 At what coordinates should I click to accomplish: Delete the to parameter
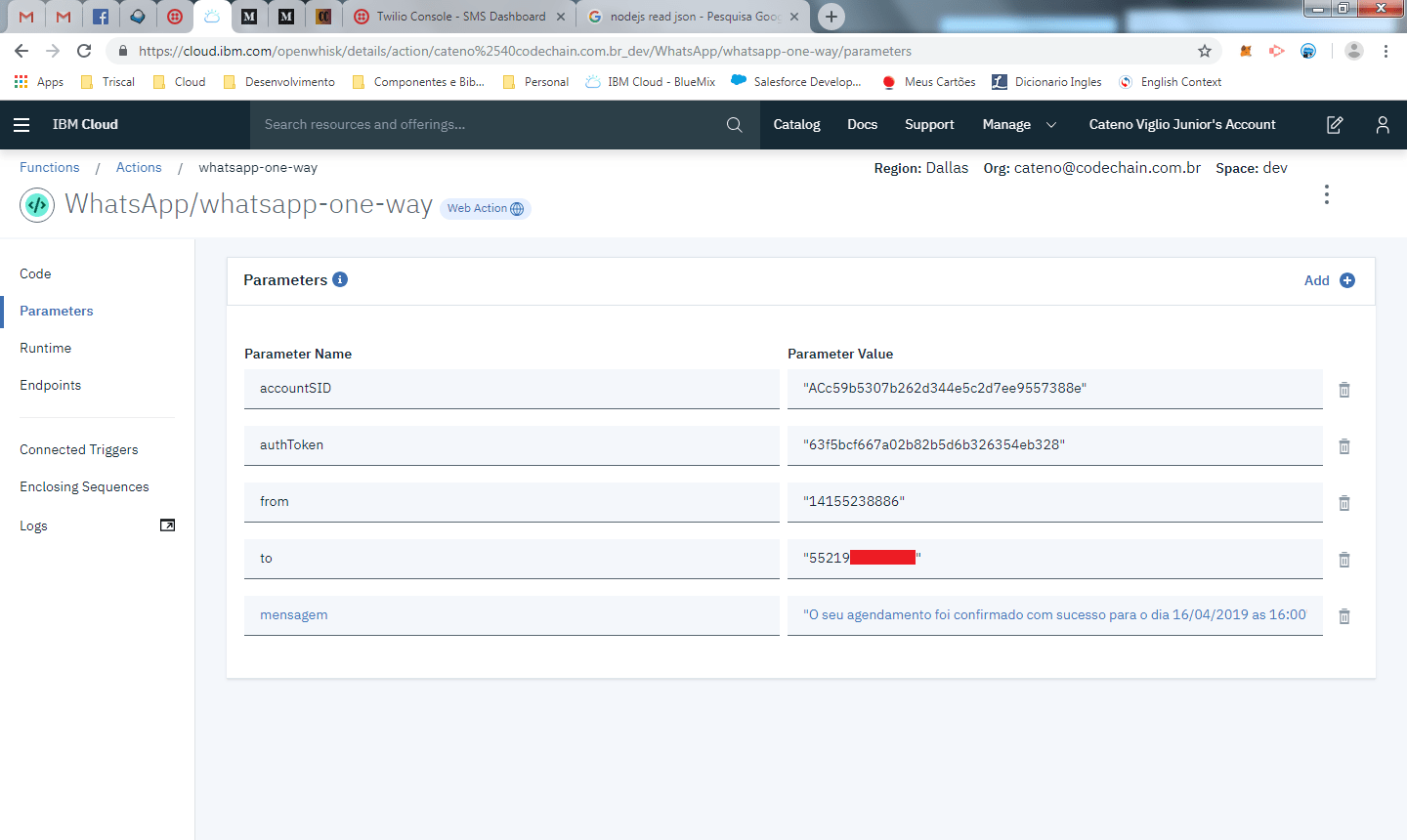[x=1344, y=559]
